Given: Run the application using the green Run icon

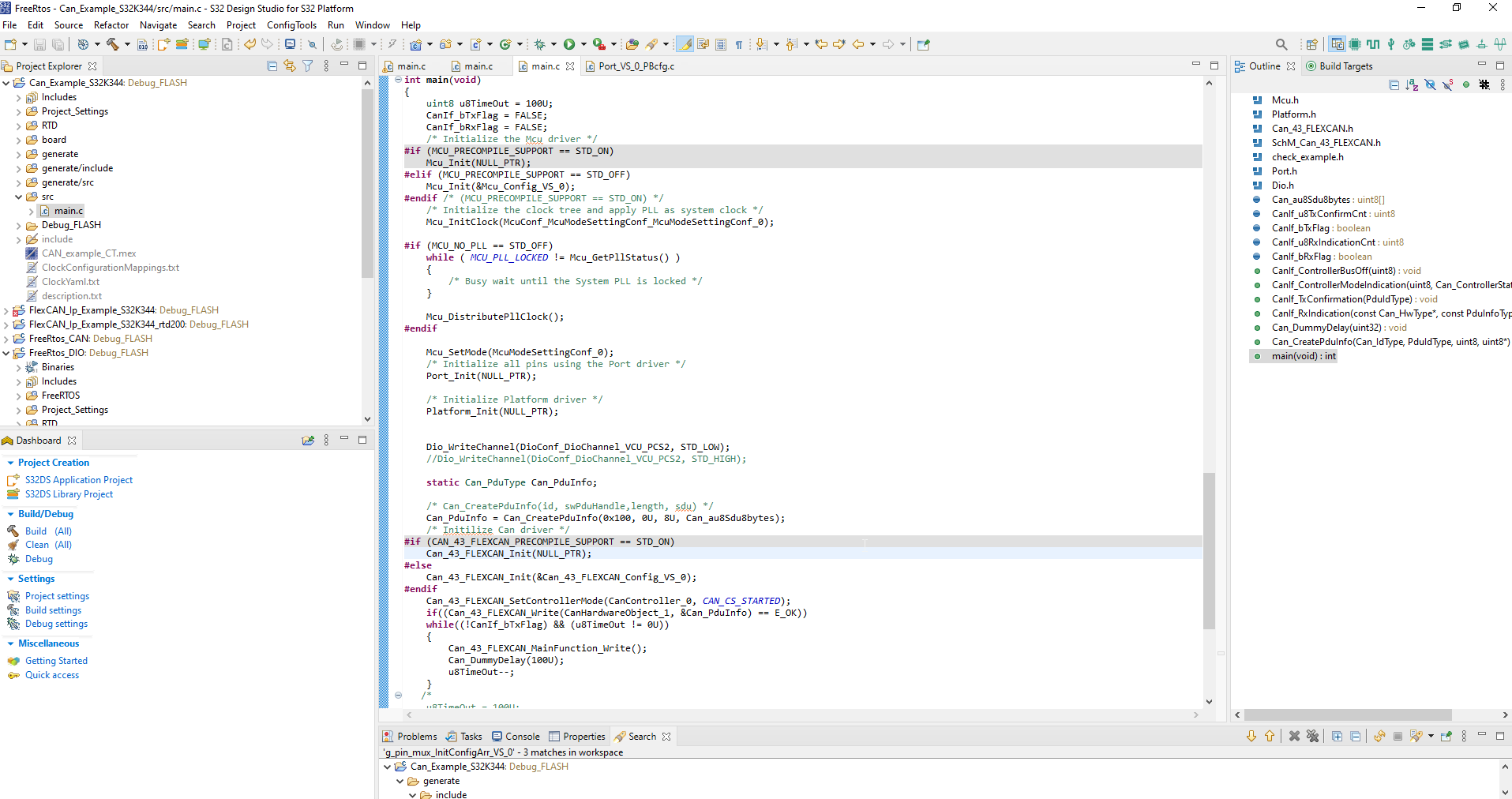Looking at the screenshot, I should (570, 44).
